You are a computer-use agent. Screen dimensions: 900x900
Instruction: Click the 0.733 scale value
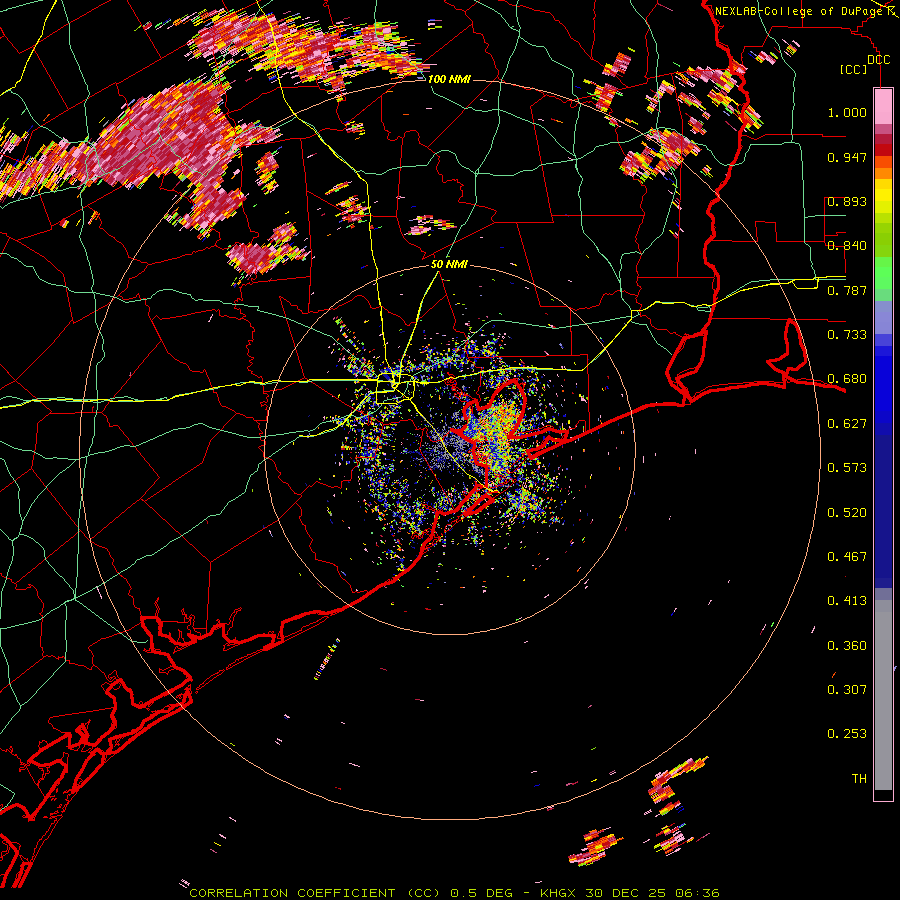pos(847,335)
